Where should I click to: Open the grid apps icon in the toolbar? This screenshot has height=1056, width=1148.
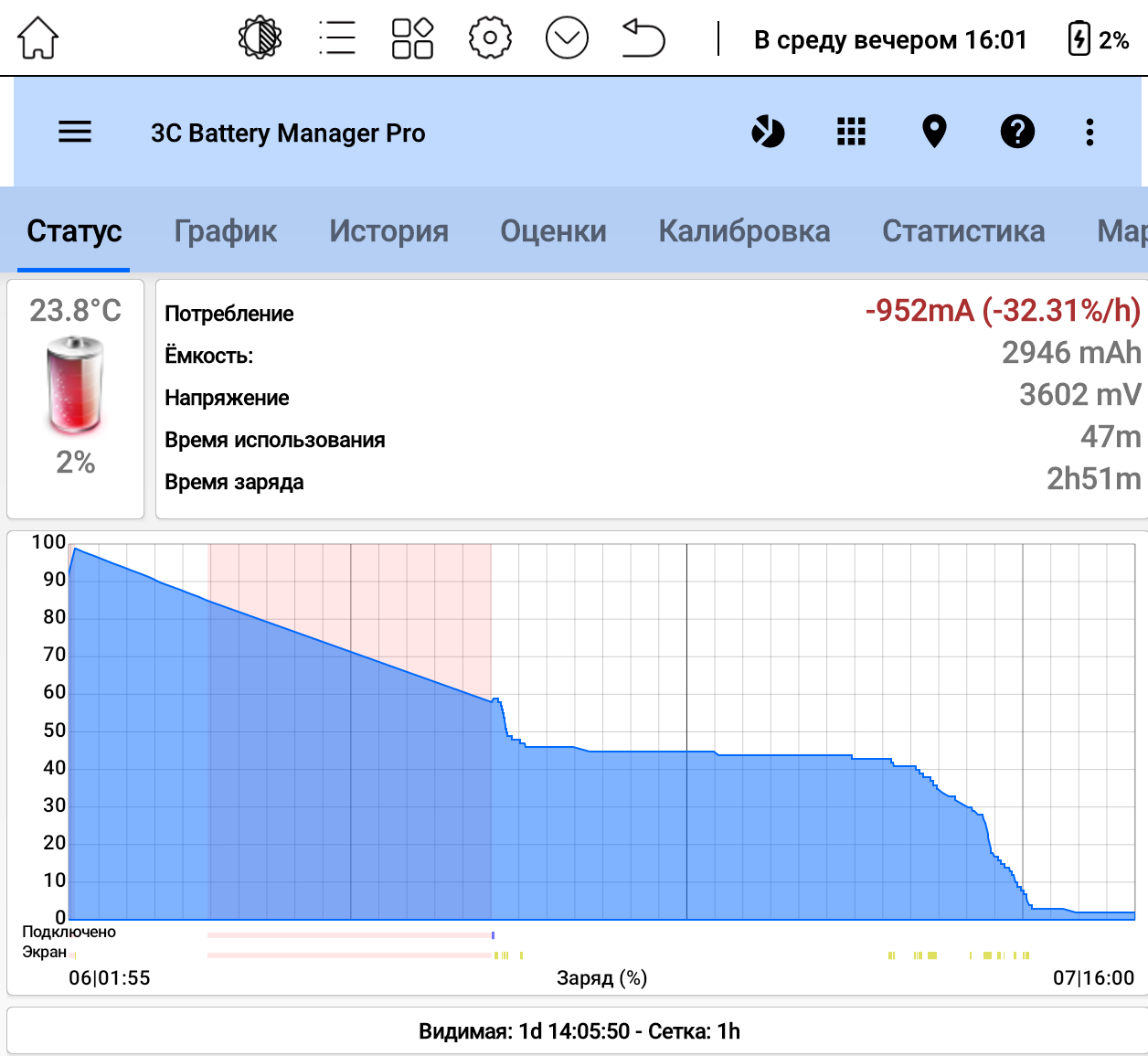[851, 133]
